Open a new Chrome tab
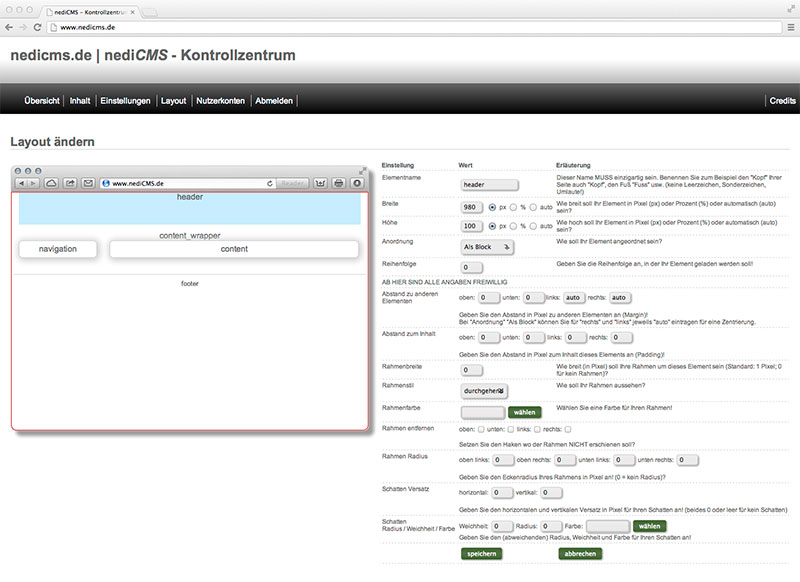Image resolution: width=800 pixels, height=582 pixels. coord(149,12)
